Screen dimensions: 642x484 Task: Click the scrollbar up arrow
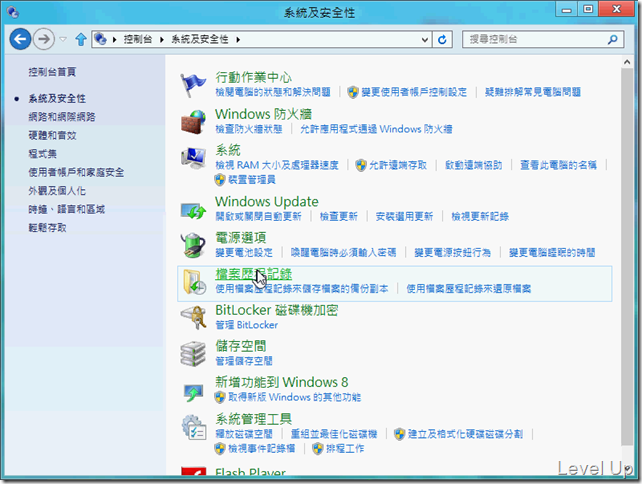tap(627, 62)
